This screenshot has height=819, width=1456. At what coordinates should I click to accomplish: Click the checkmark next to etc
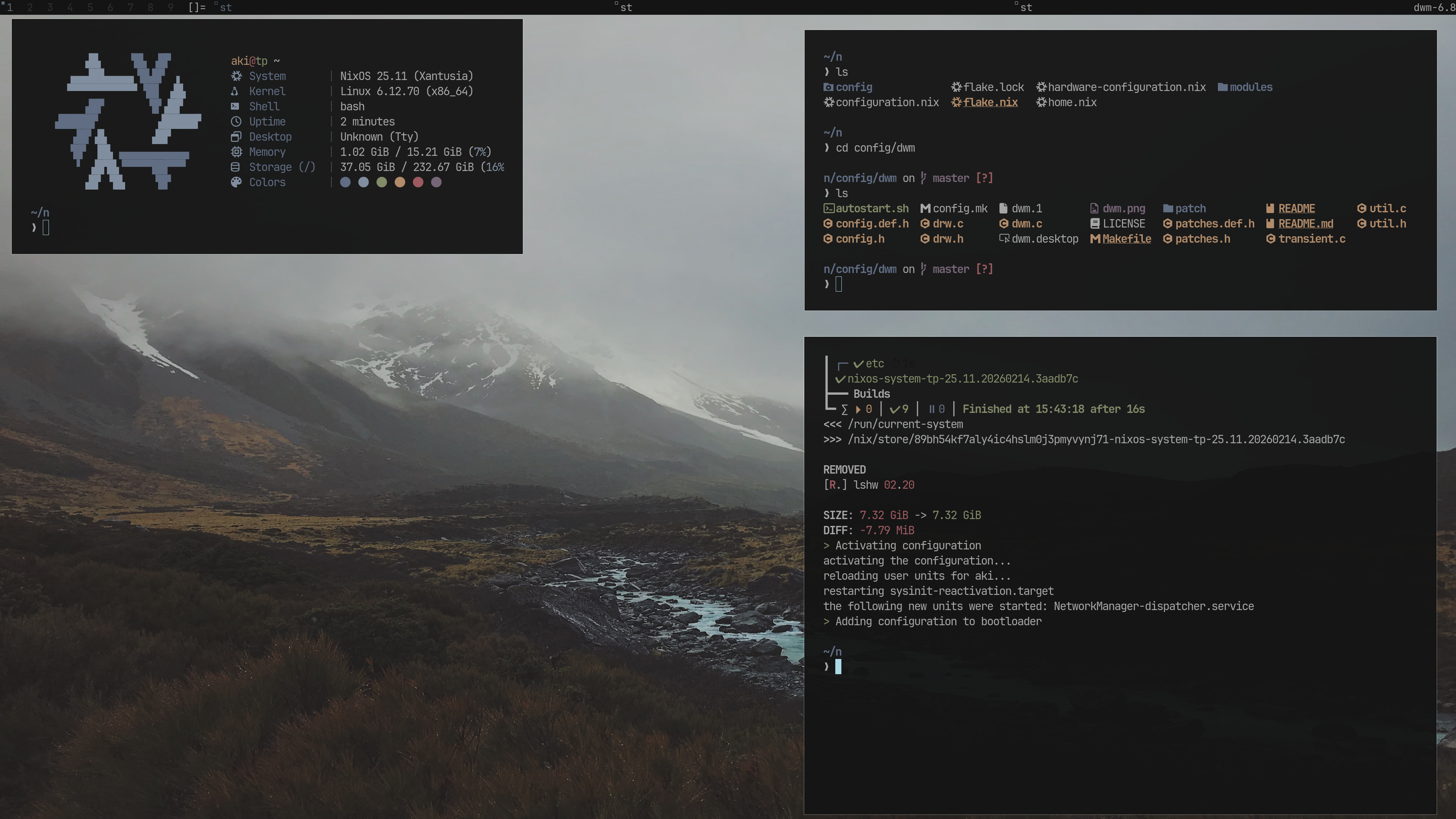click(x=858, y=364)
